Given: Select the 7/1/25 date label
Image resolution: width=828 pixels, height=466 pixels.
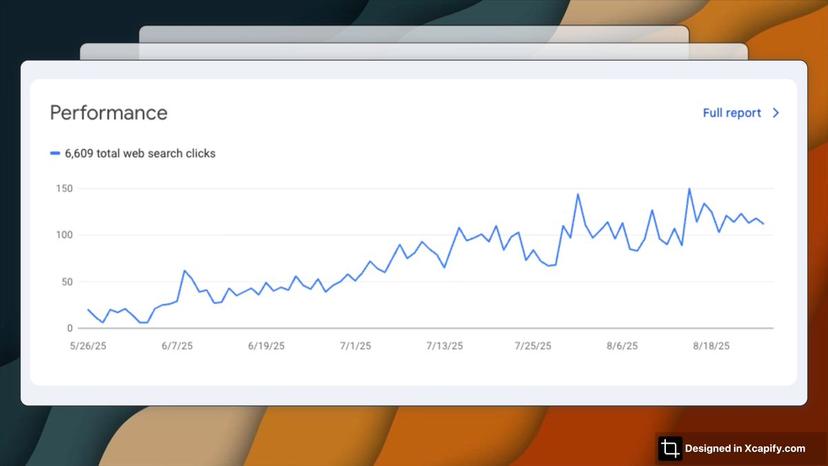Looking at the screenshot, I should (x=355, y=346).
